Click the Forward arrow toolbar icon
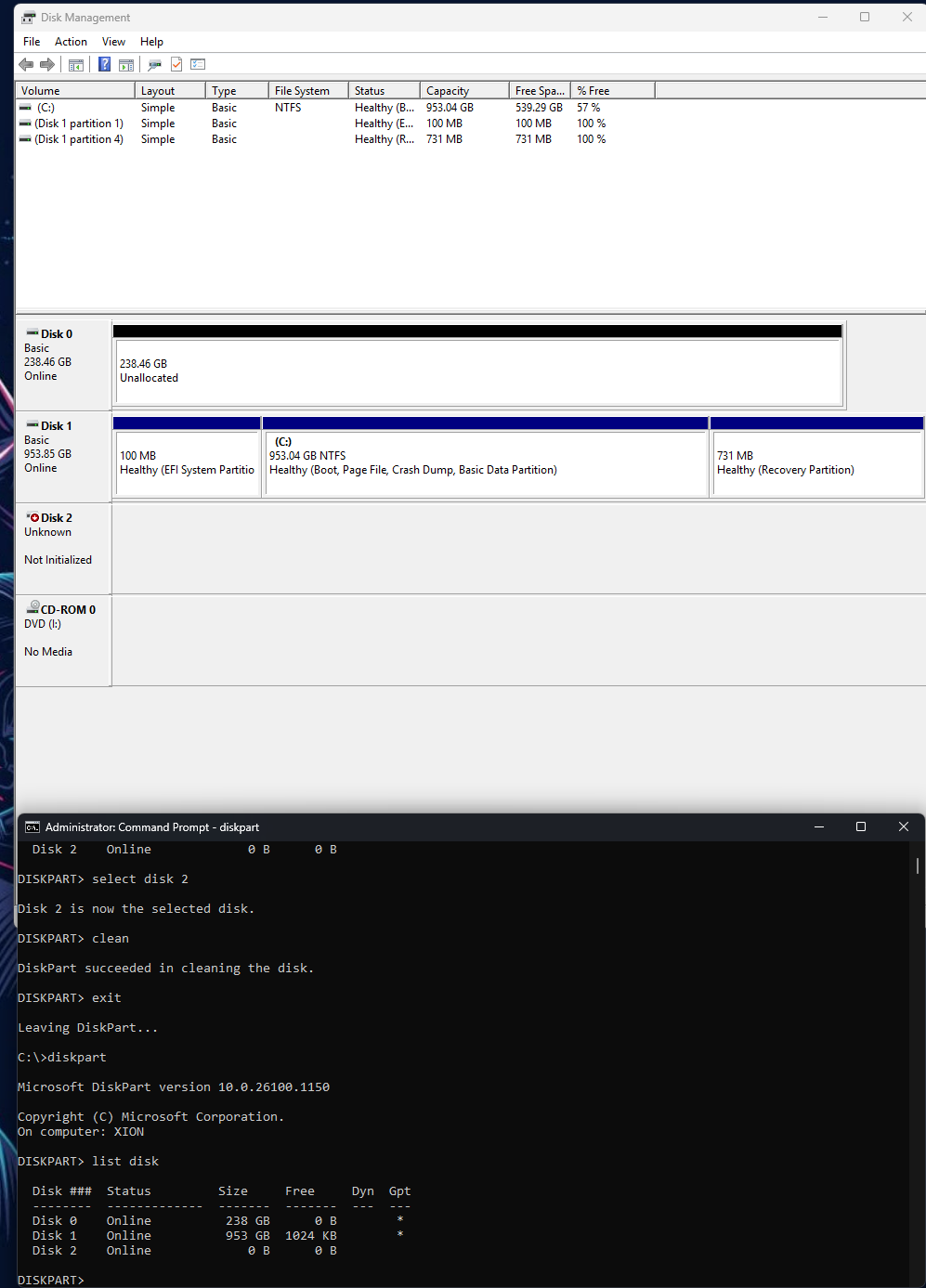 coord(46,64)
